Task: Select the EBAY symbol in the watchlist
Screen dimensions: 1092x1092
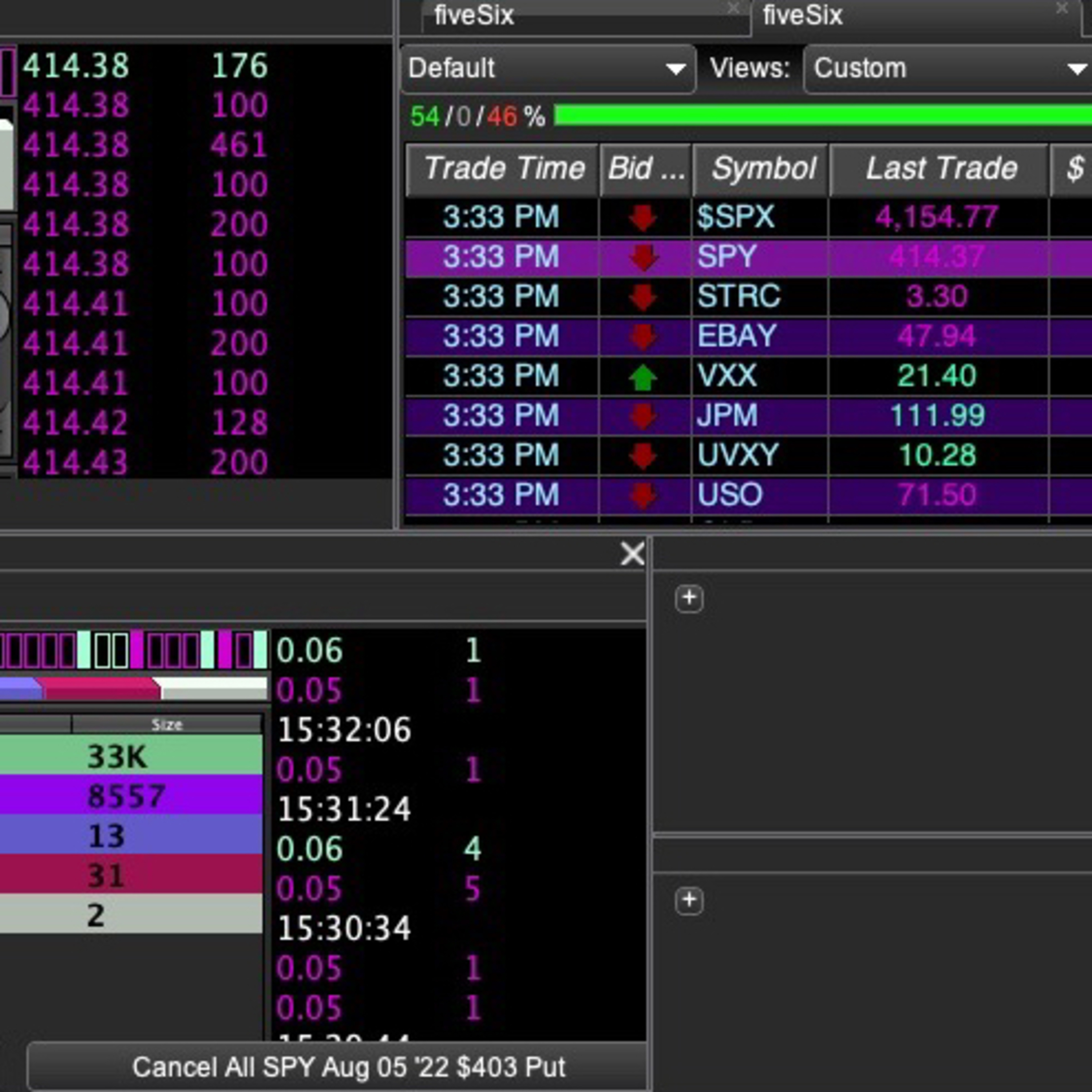Action: click(736, 336)
